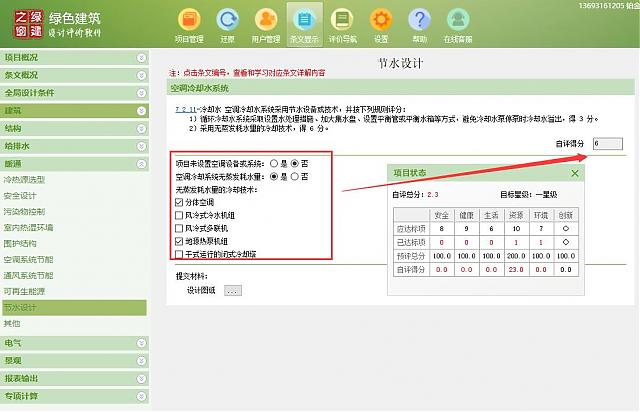Viewport: 640px width, 412px height.
Task: Click the 自评得分 value 23.0 cell
Action: (516, 269)
